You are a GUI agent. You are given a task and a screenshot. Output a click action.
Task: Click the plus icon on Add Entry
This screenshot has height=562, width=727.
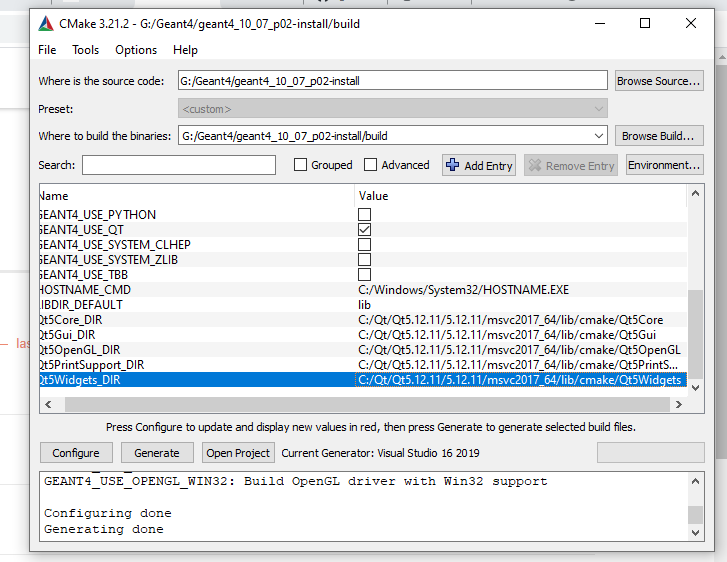(452, 165)
